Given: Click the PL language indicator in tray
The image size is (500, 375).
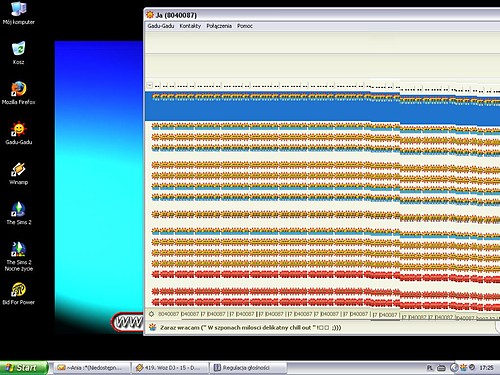Looking at the screenshot, I should (x=430, y=368).
